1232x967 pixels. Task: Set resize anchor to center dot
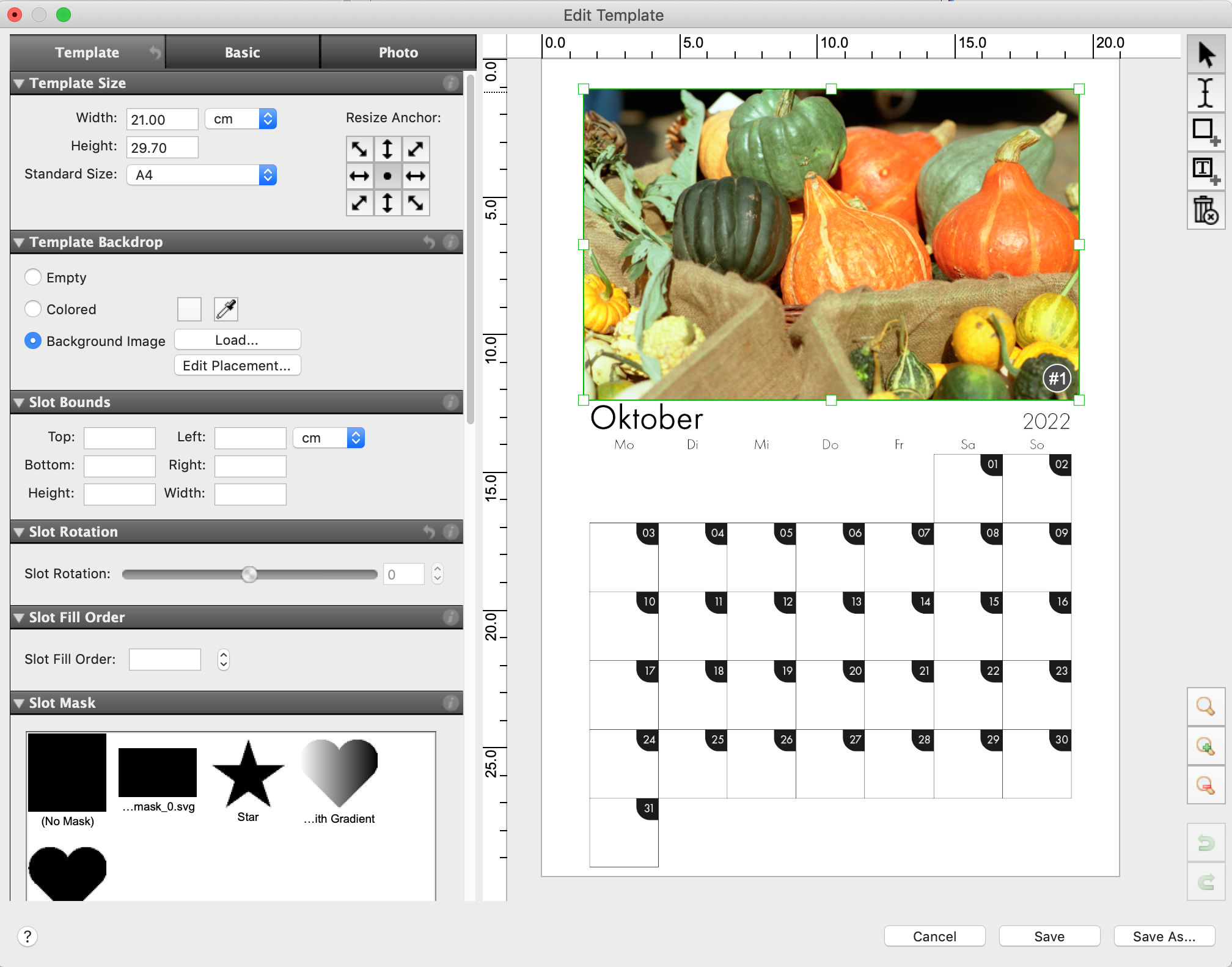[x=387, y=176]
